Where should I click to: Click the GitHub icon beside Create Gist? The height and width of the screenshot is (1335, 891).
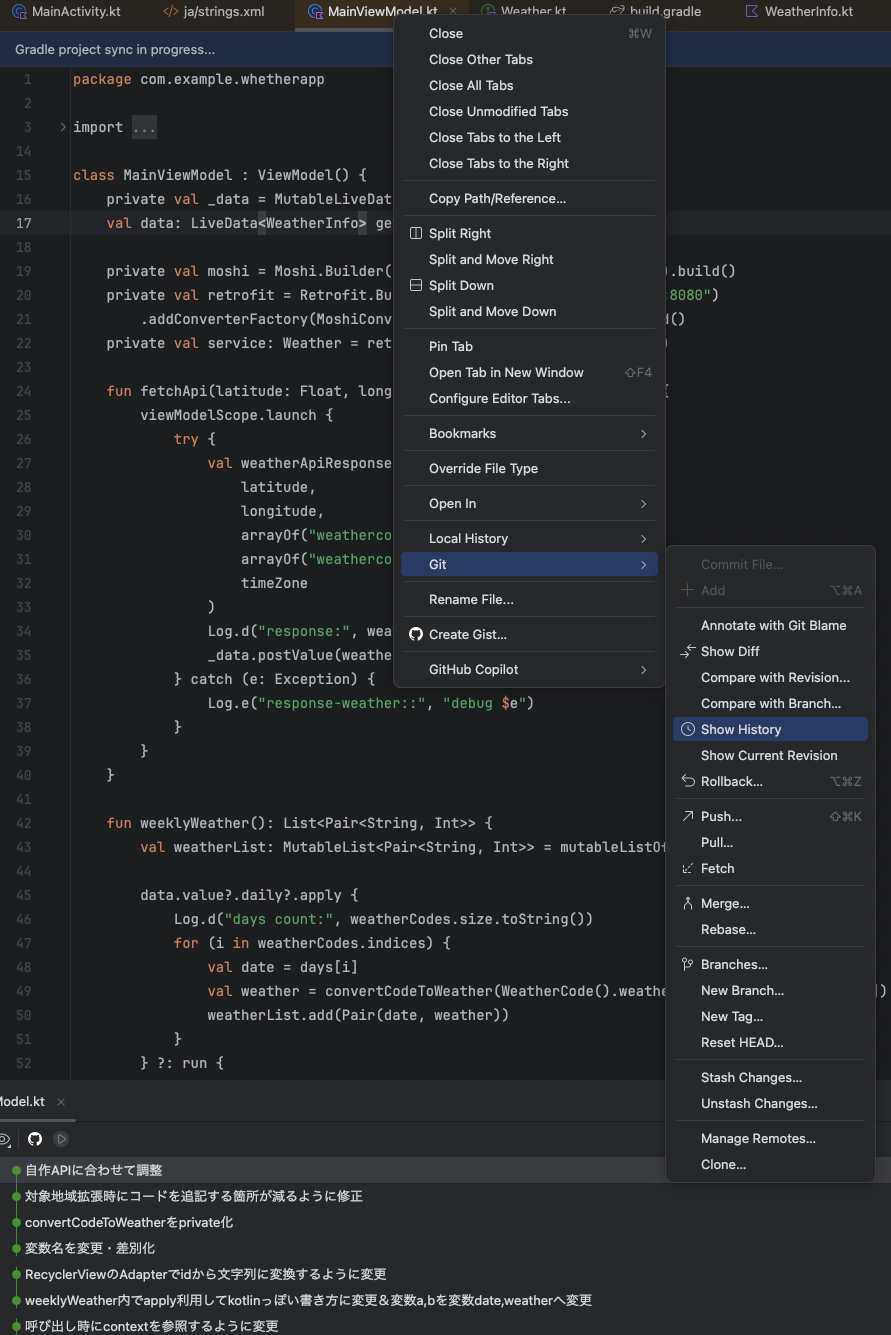point(416,634)
